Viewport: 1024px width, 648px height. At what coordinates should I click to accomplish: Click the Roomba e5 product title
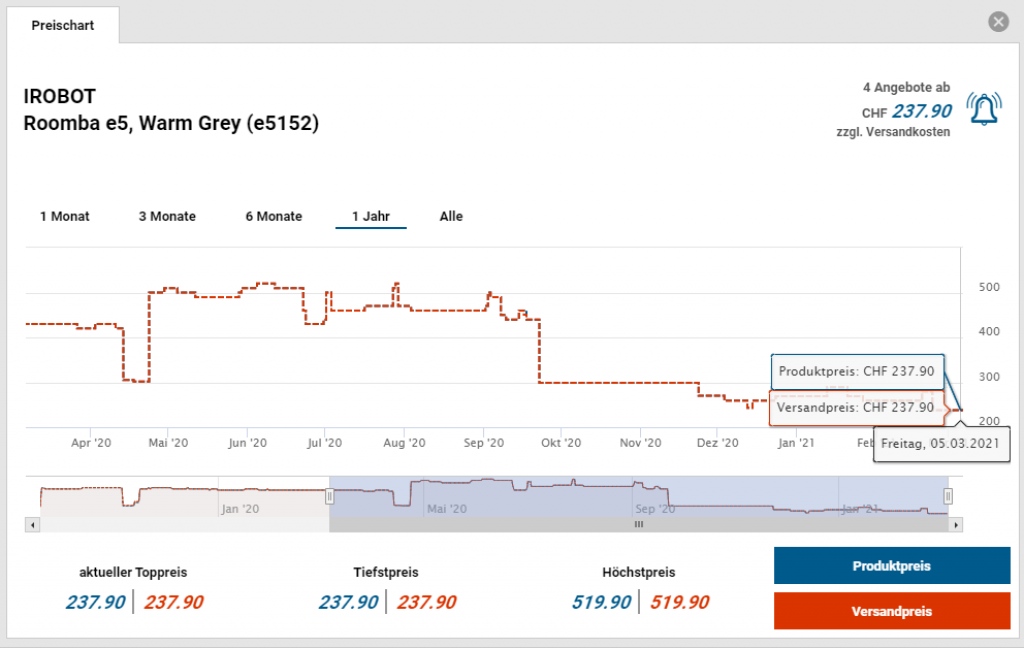171,123
